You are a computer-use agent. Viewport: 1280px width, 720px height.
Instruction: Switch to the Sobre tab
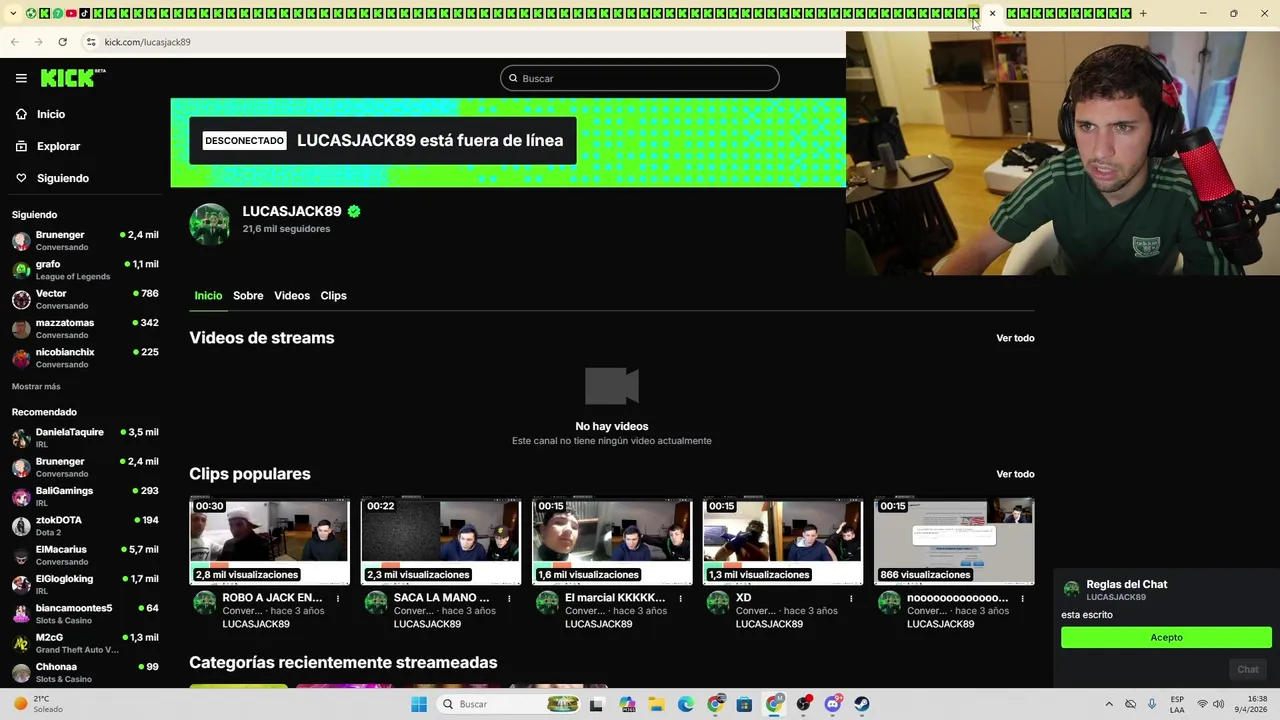tap(248, 295)
